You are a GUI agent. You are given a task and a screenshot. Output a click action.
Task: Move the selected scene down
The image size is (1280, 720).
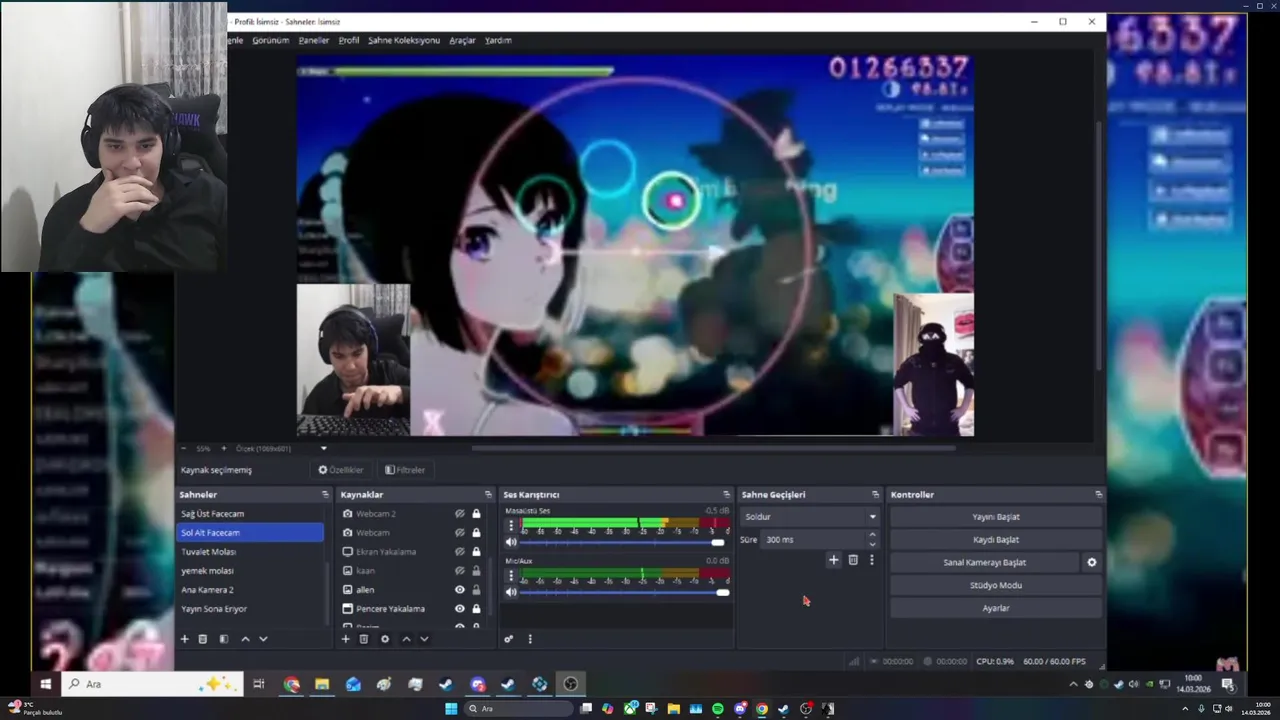[263, 639]
